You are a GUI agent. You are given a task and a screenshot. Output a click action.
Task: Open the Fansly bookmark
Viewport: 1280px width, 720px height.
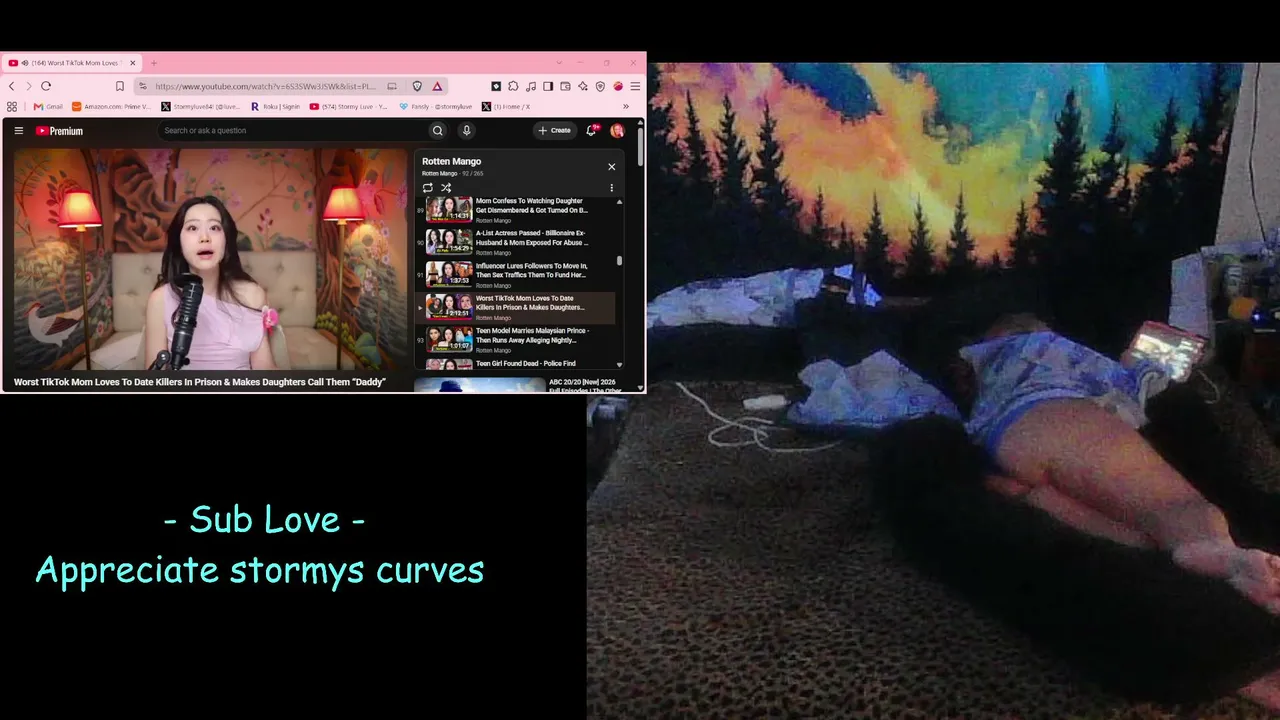pyautogui.click(x=436, y=106)
